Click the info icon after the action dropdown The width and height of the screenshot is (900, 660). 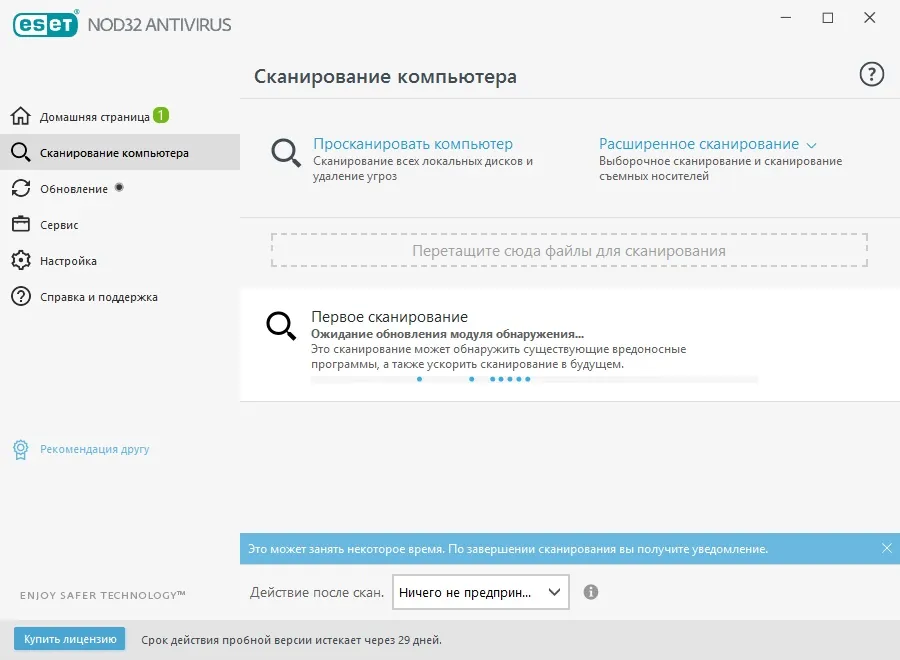pos(591,592)
